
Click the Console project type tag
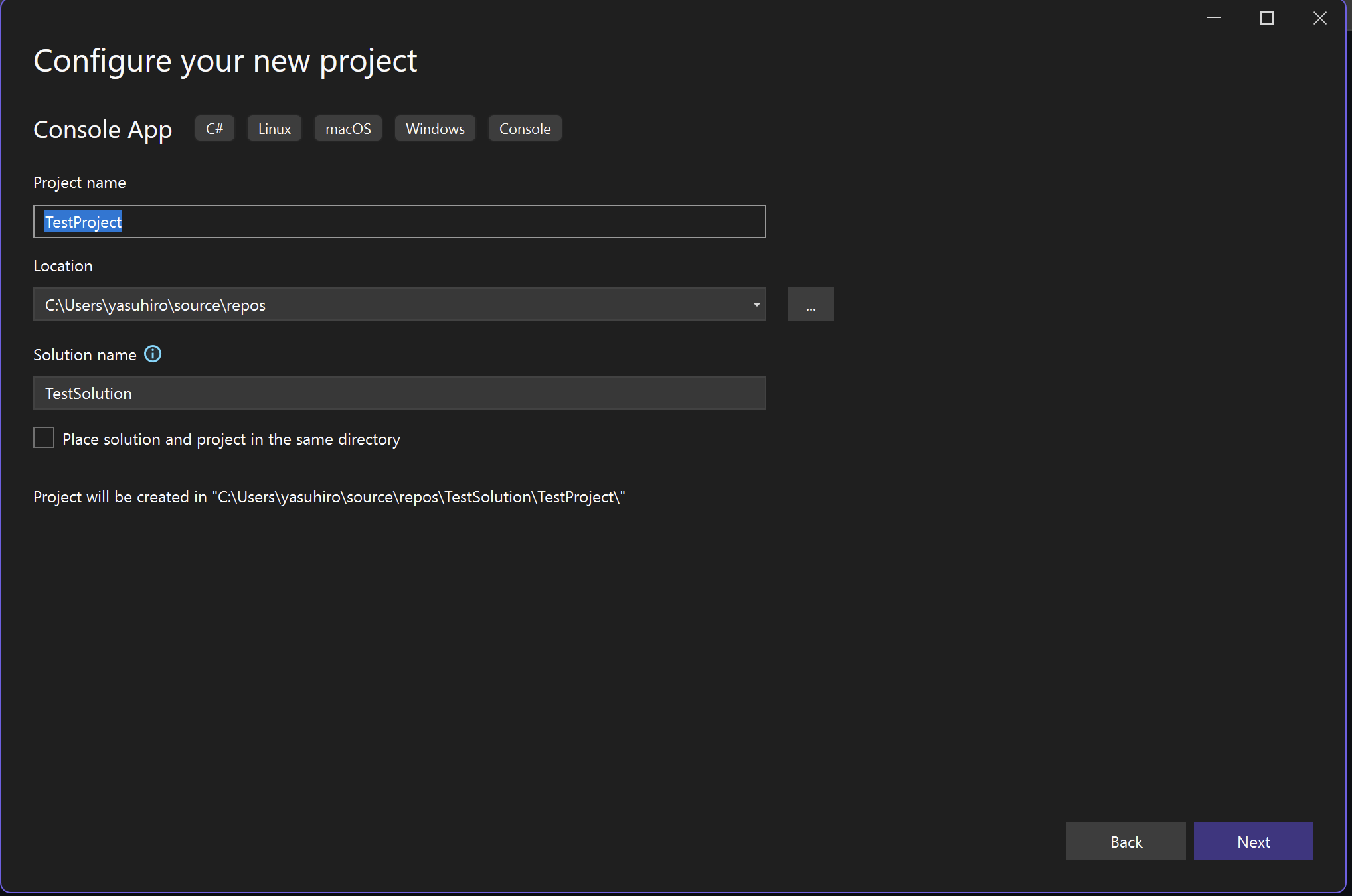tap(525, 129)
